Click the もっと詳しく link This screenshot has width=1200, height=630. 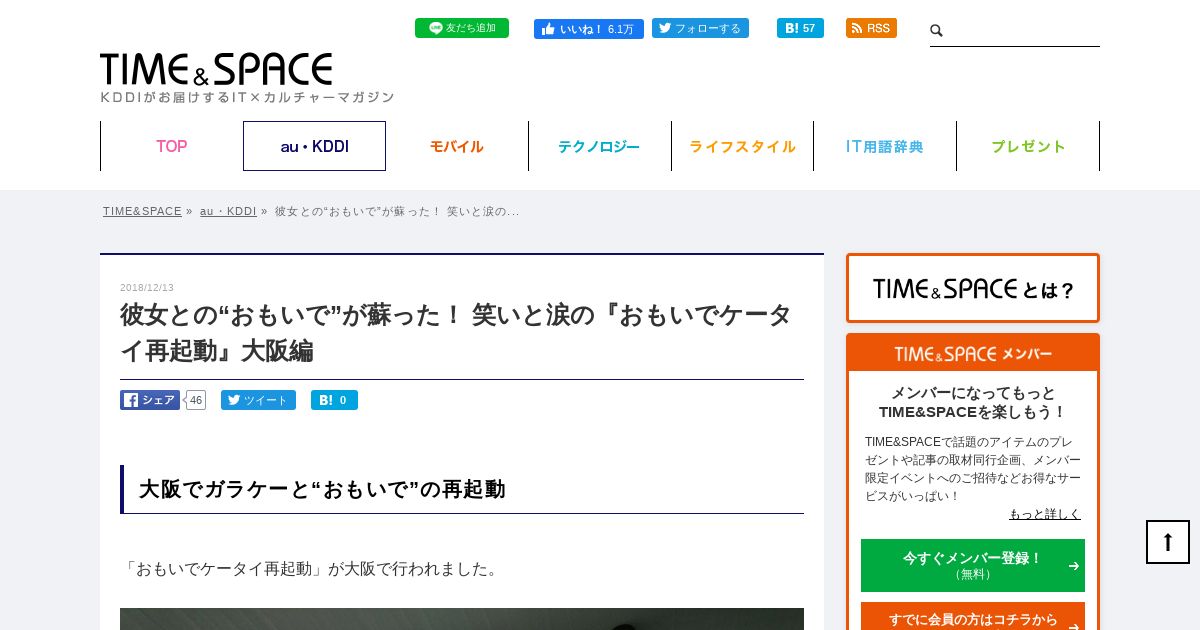[x=1045, y=514]
